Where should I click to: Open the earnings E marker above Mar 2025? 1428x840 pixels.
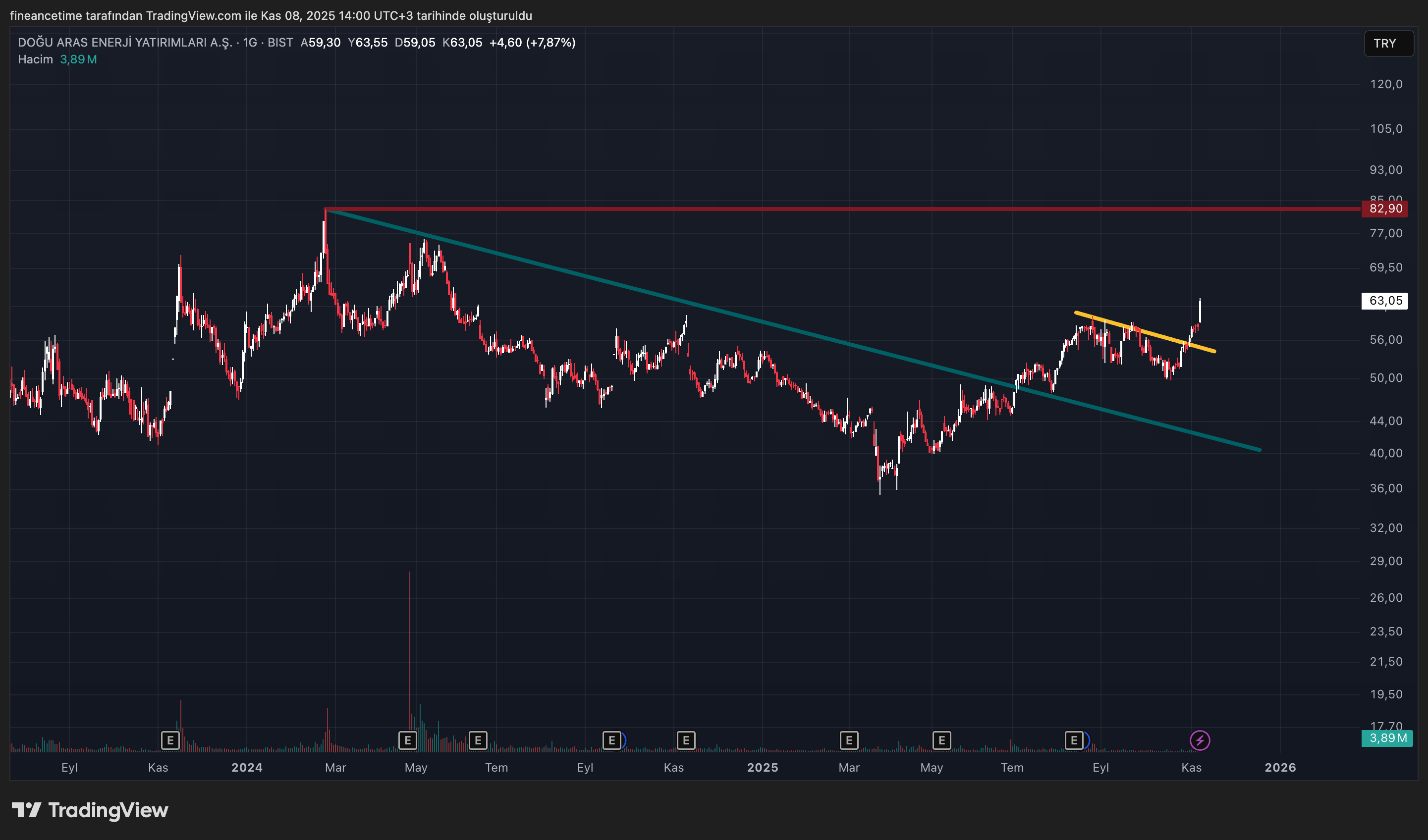(x=848, y=740)
